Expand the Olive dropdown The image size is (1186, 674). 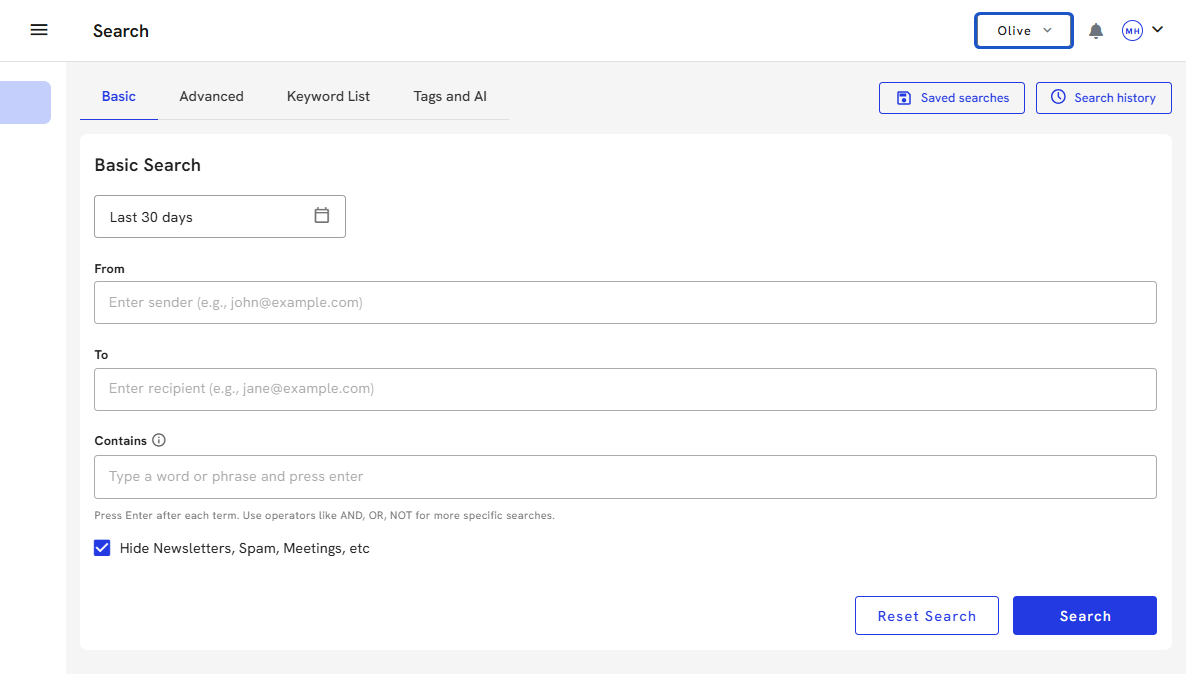coord(1023,31)
